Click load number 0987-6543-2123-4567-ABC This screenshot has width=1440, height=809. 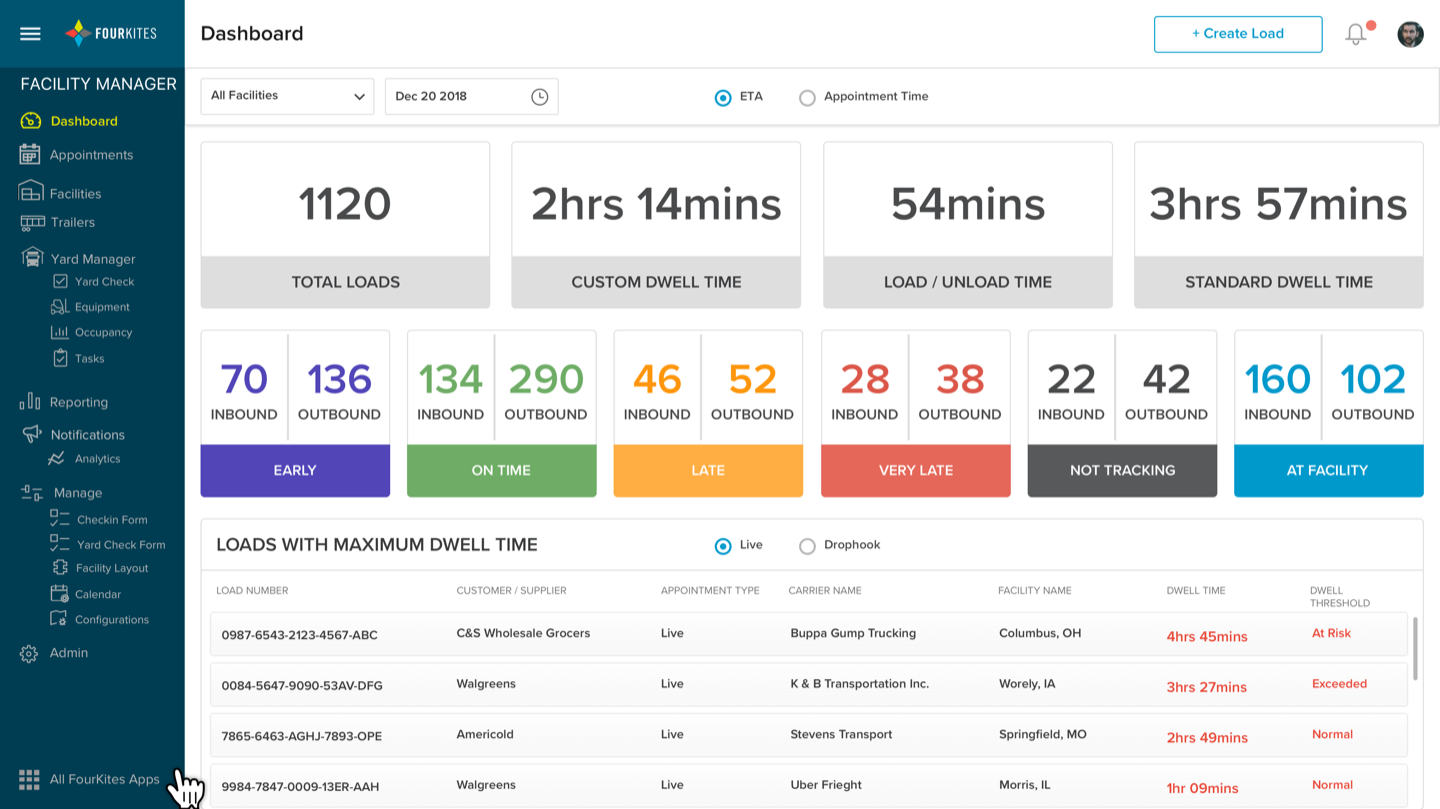click(x=300, y=635)
